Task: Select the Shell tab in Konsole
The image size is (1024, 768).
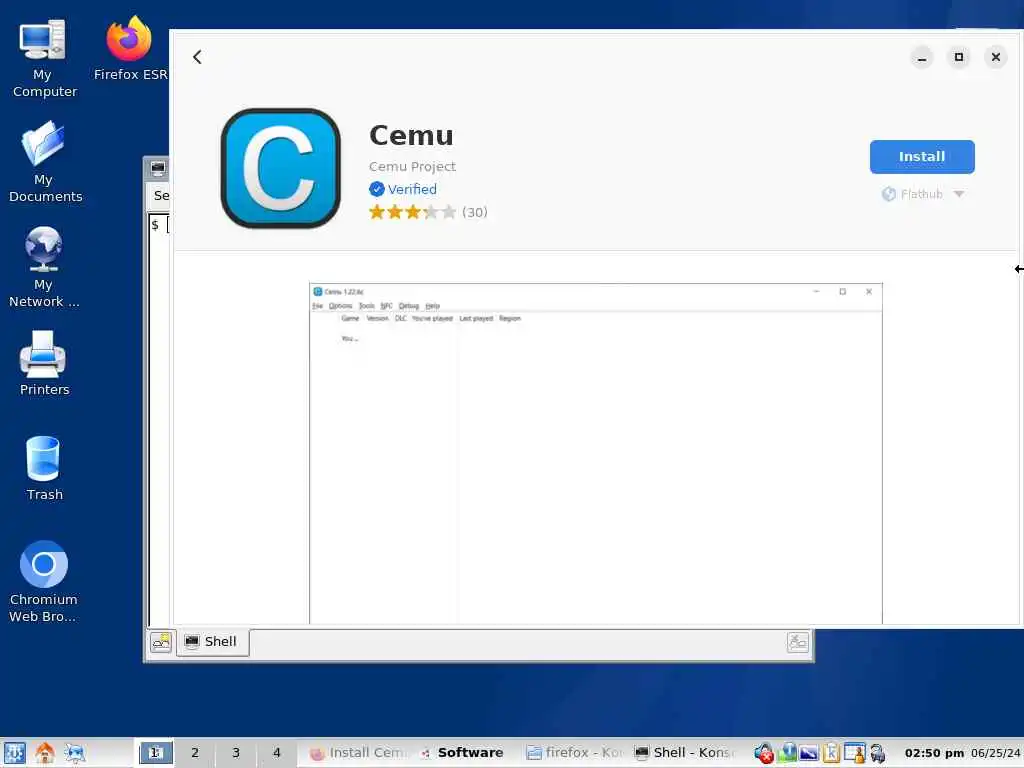Action: click(x=212, y=642)
